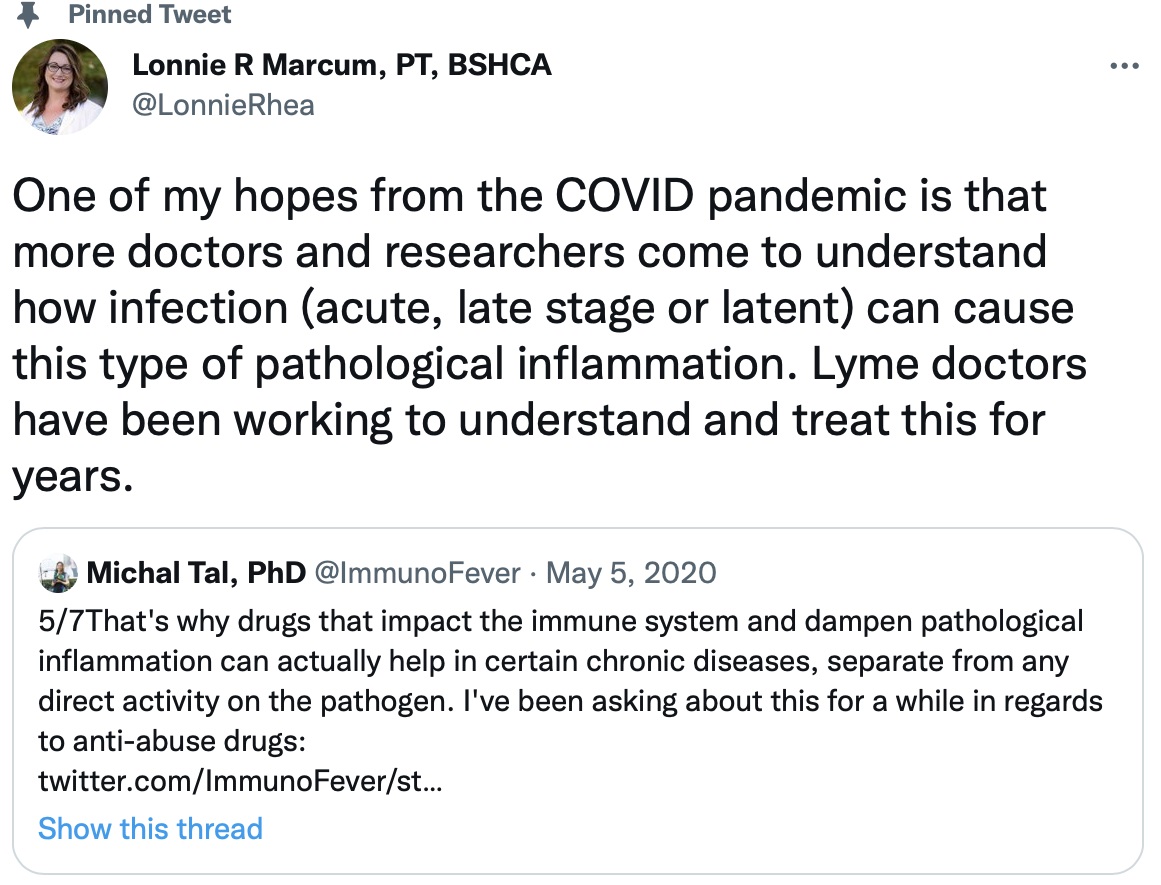Click Michal Tal's small avatar in quoted tweet

coord(58,573)
